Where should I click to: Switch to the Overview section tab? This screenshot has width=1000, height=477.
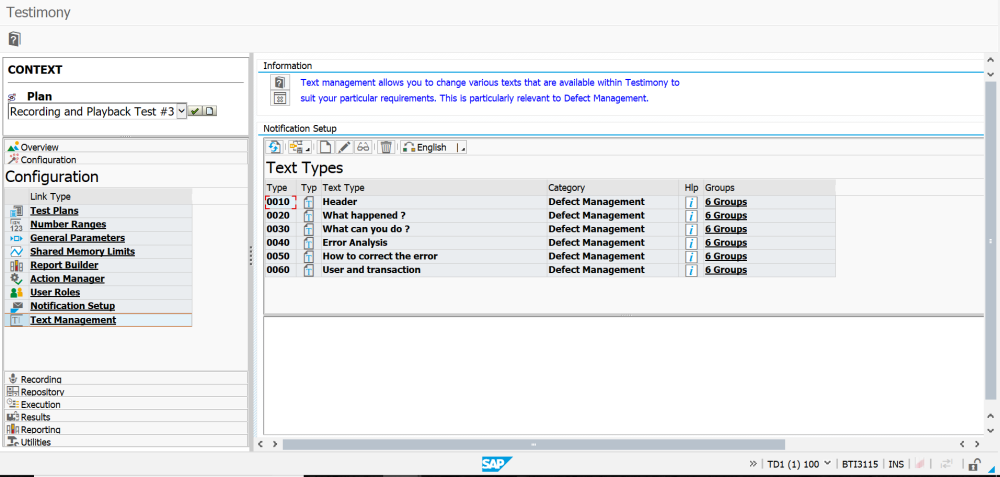tap(126, 147)
